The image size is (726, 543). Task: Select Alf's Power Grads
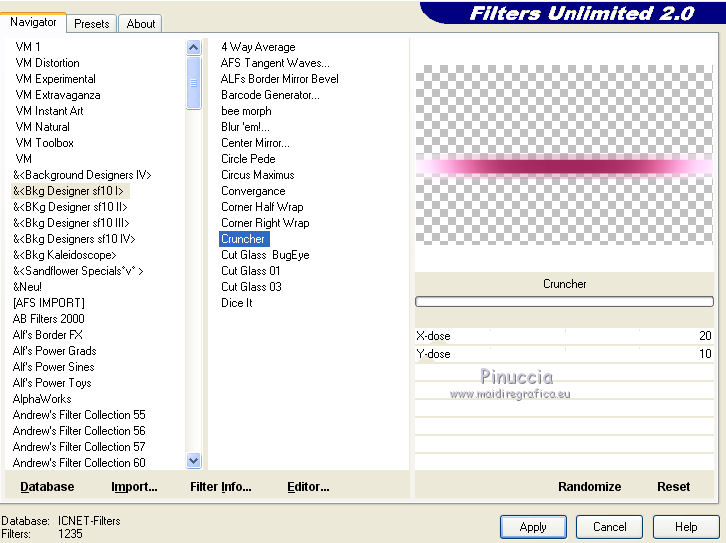[x=55, y=351]
